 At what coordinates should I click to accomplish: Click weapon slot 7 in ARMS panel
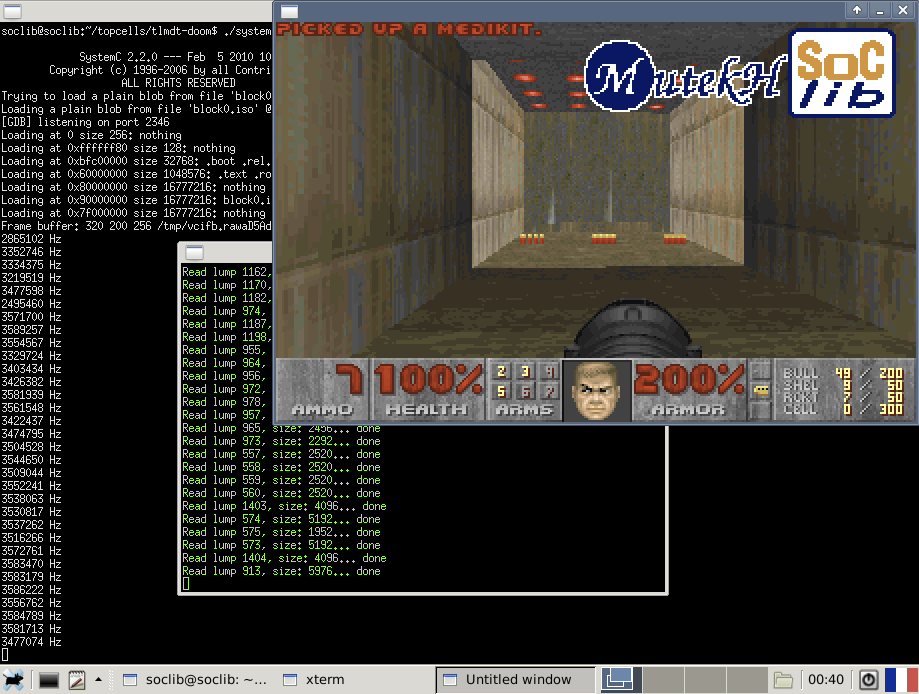[x=550, y=391]
